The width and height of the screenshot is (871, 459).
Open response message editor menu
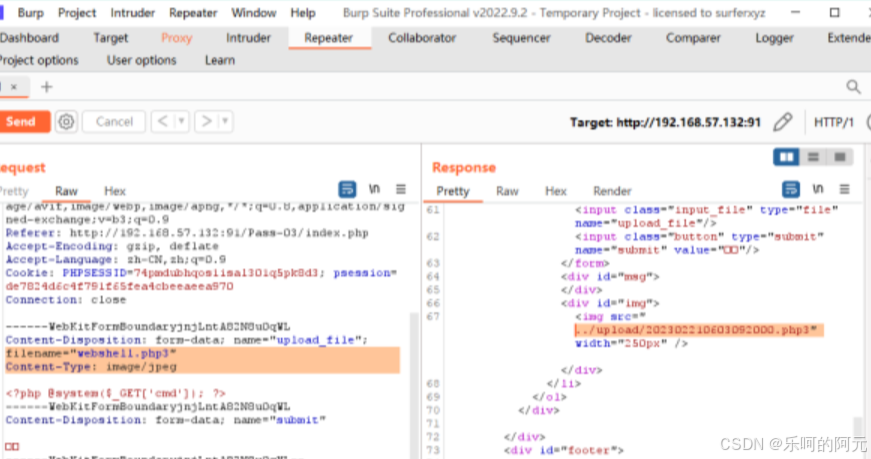pyautogui.click(x=844, y=189)
